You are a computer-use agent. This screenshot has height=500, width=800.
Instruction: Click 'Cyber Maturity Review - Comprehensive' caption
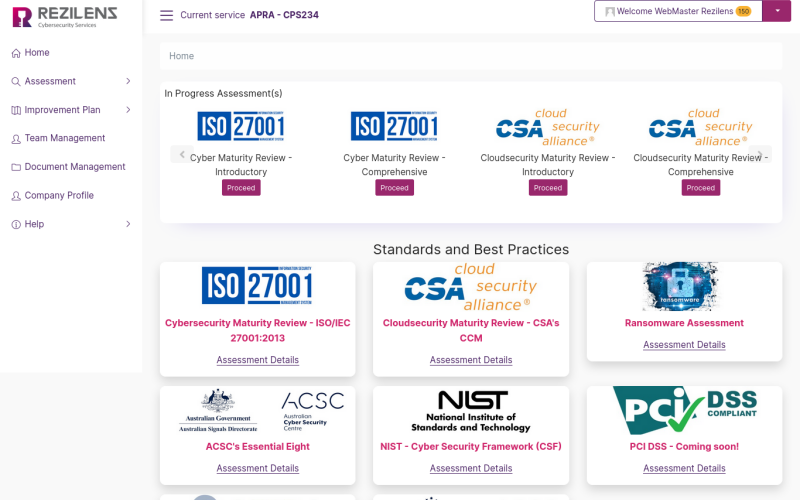(394, 165)
